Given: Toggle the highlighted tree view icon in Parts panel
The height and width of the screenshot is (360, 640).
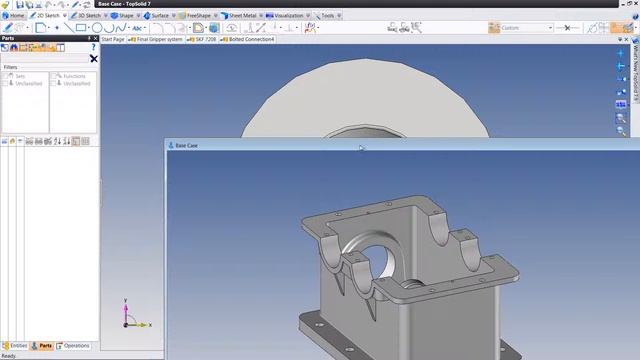Looking at the screenshot, I should pos(76,141).
